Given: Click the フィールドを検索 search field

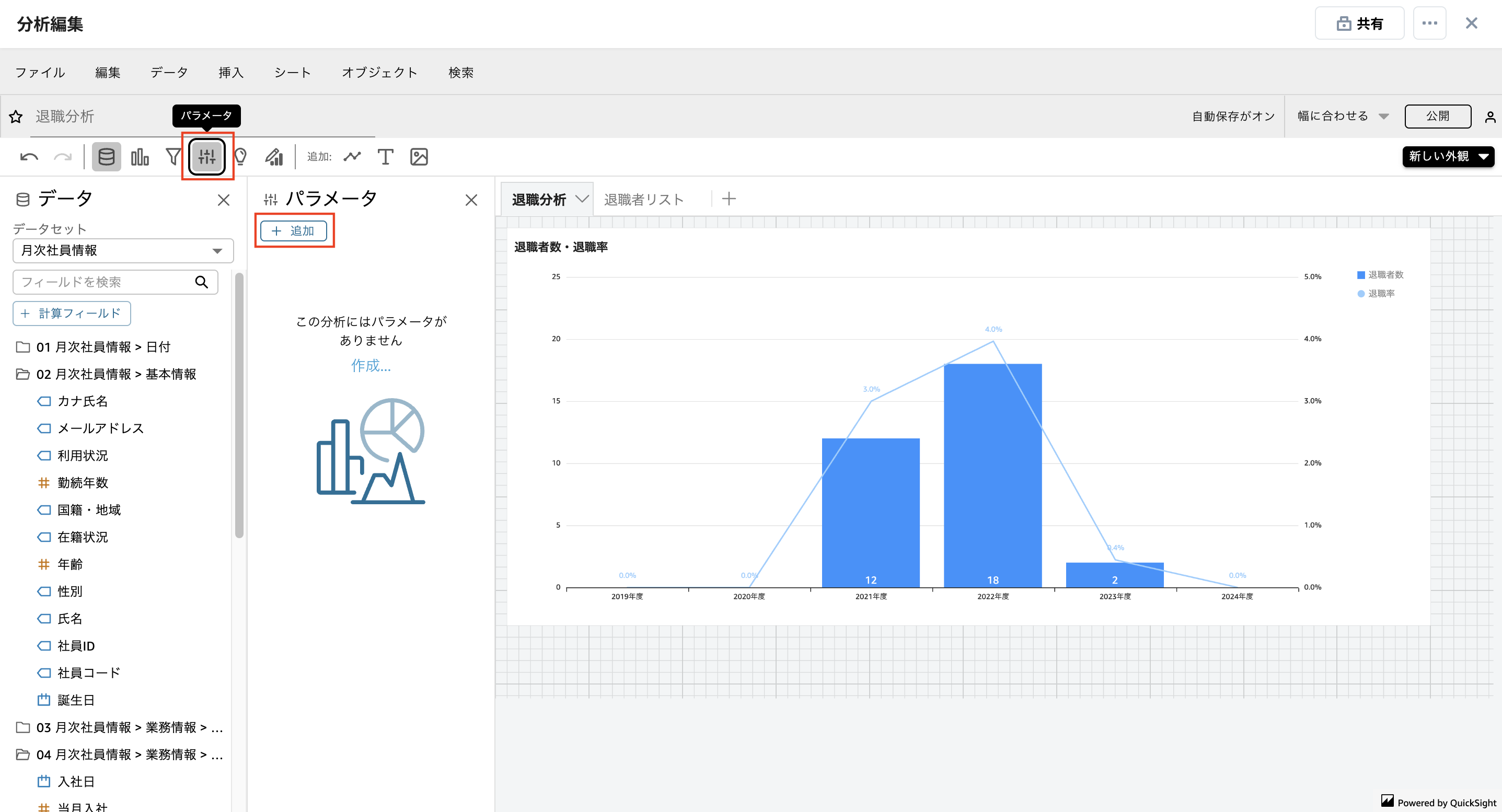Looking at the screenshot, I should tap(105, 282).
